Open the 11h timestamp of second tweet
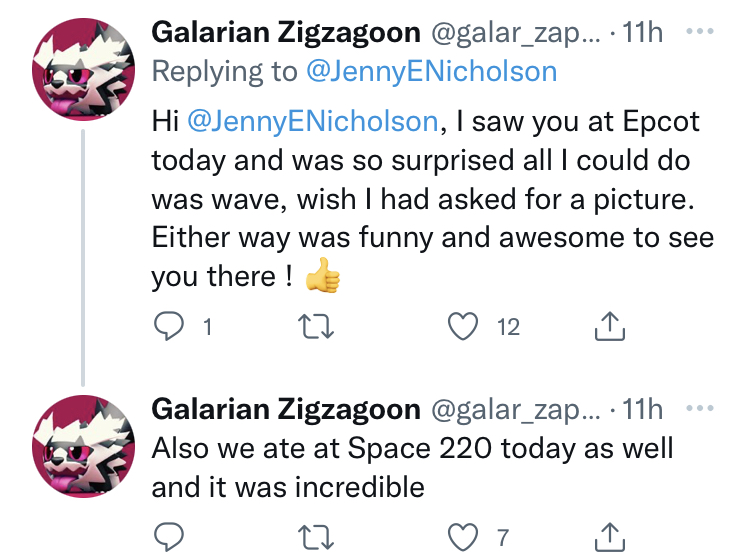The height and width of the screenshot is (558, 750). click(x=642, y=410)
